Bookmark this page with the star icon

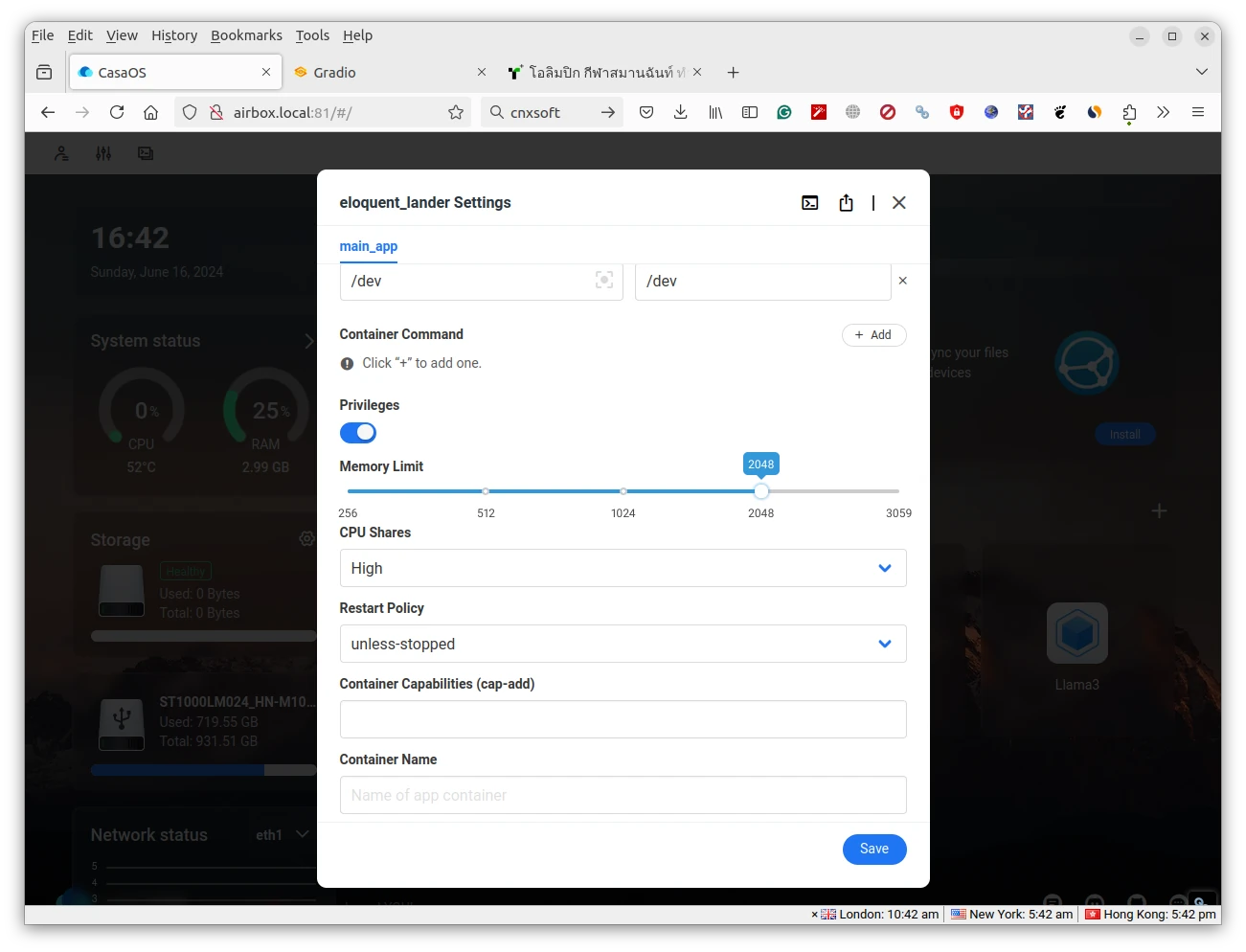point(456,112)
